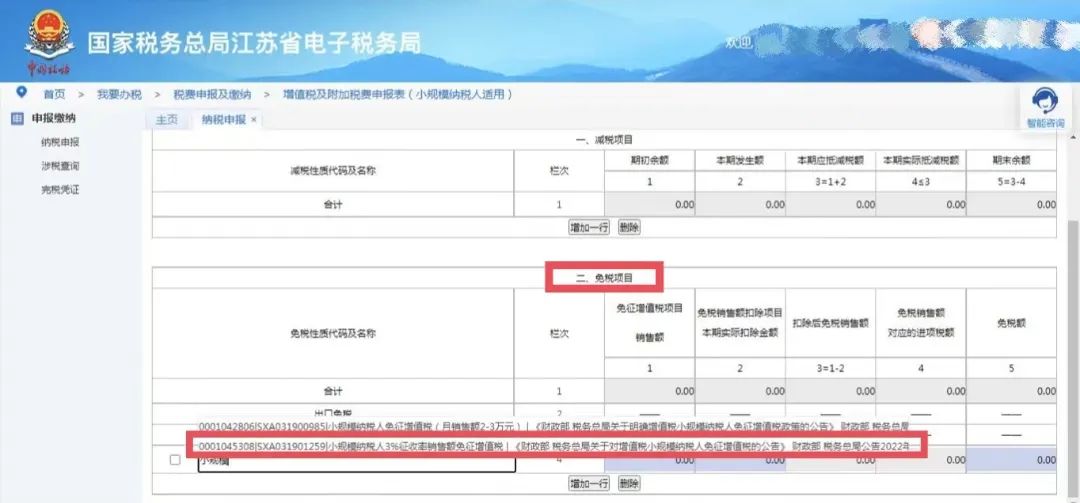The image size is (1080, 503).
Task: Switch to the 纳税申报 tab
Action: click(224, 119)
